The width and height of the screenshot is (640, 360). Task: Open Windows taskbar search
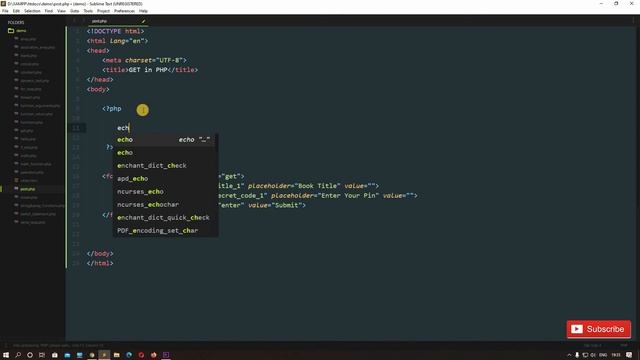pos(18,355)
